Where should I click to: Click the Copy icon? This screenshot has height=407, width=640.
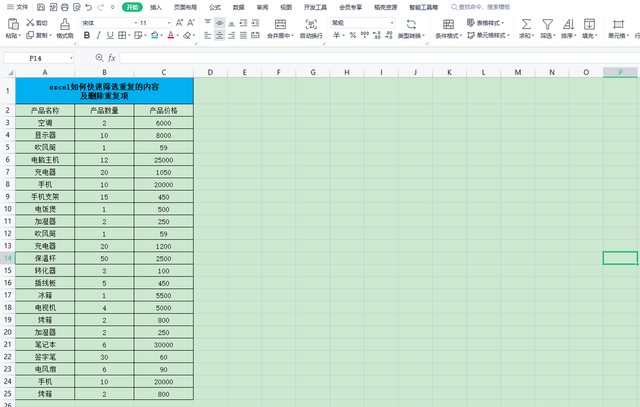pyautogui.click(x=30, y=36)
